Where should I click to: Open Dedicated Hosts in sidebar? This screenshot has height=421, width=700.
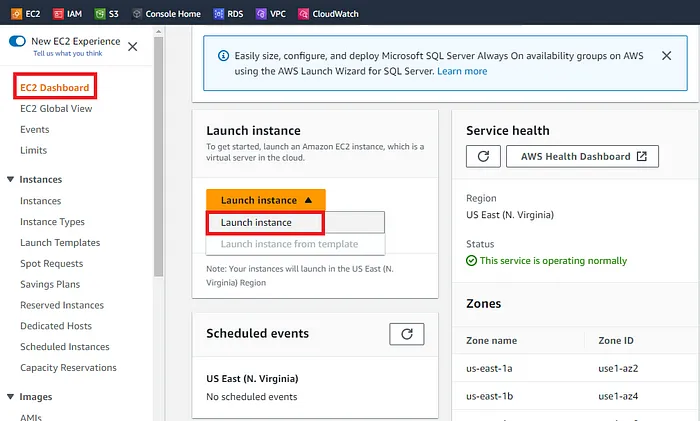coord(56,326)
